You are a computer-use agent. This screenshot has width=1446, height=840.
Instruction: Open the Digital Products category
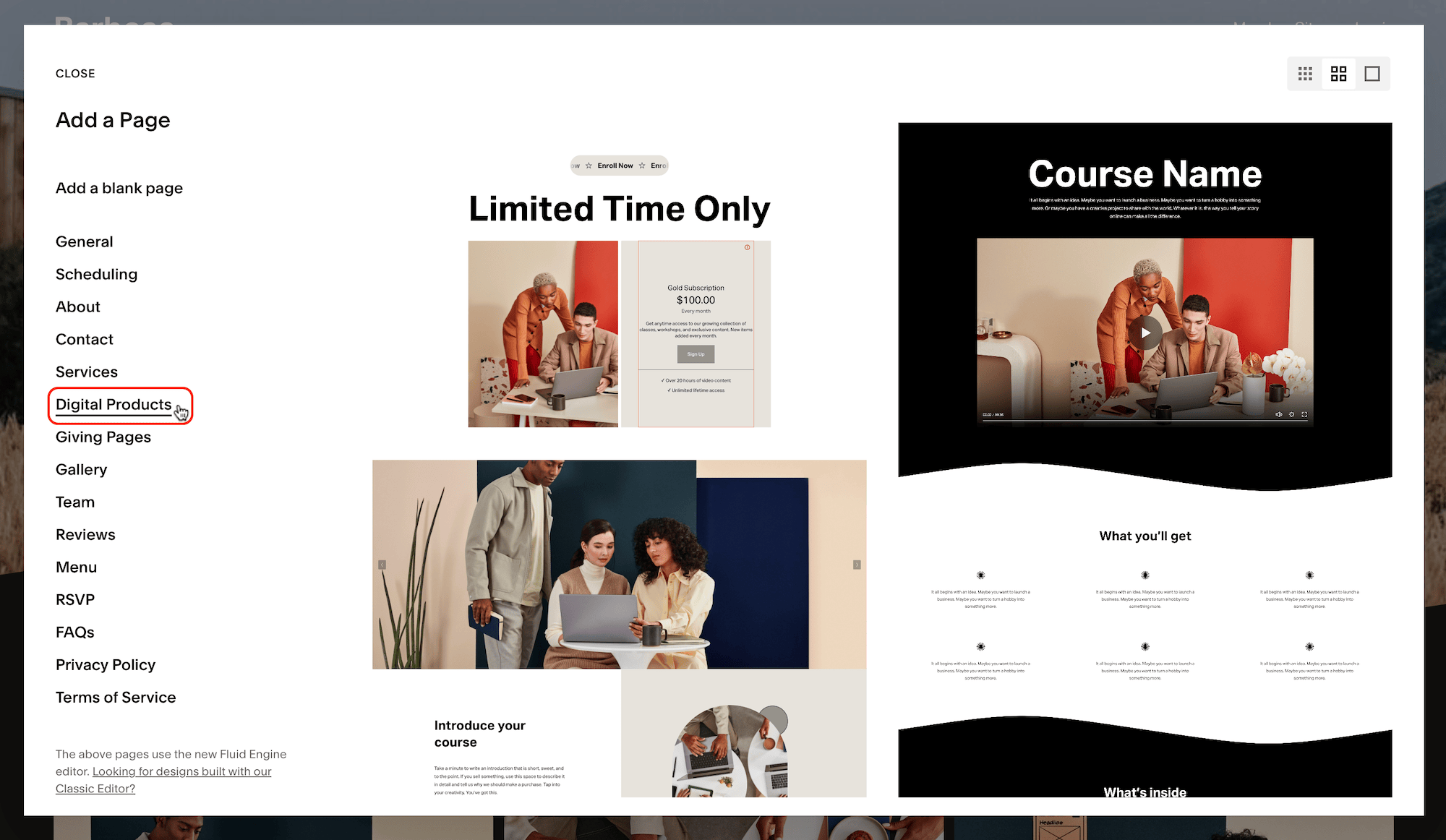(x=114, y=405)
